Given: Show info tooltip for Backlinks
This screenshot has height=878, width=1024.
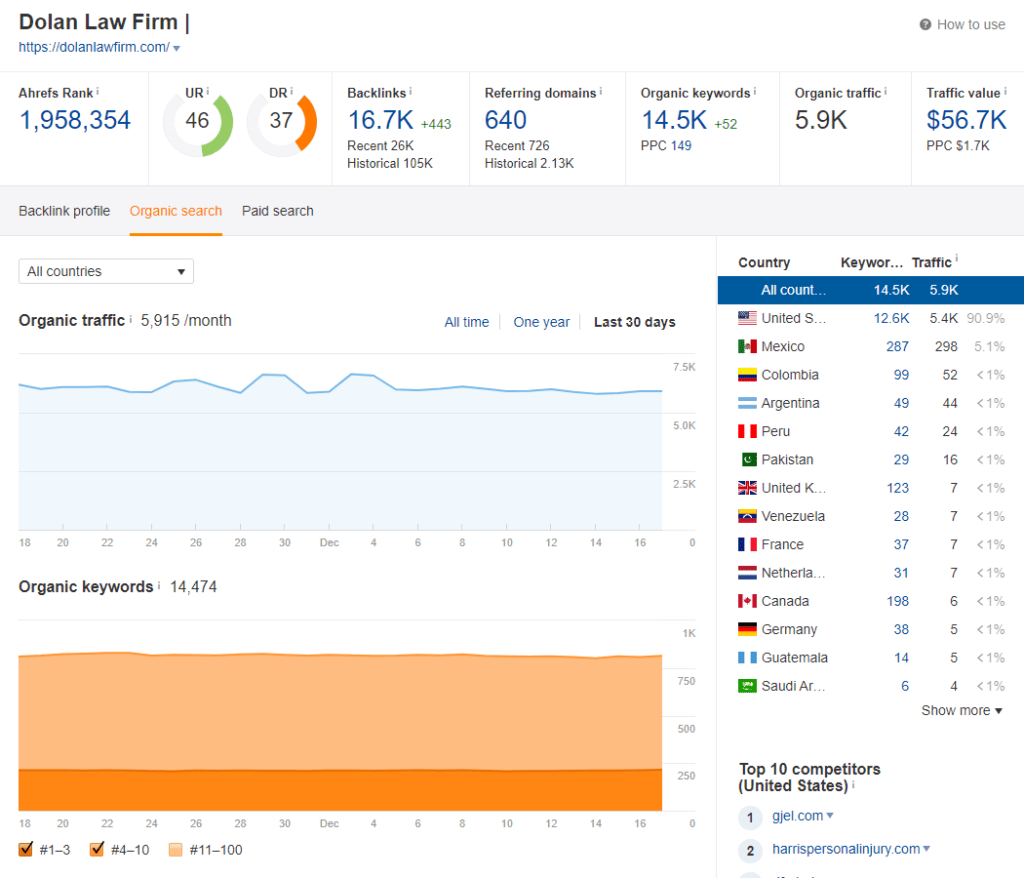Looking at the screenshot, I should coord(410,91).
